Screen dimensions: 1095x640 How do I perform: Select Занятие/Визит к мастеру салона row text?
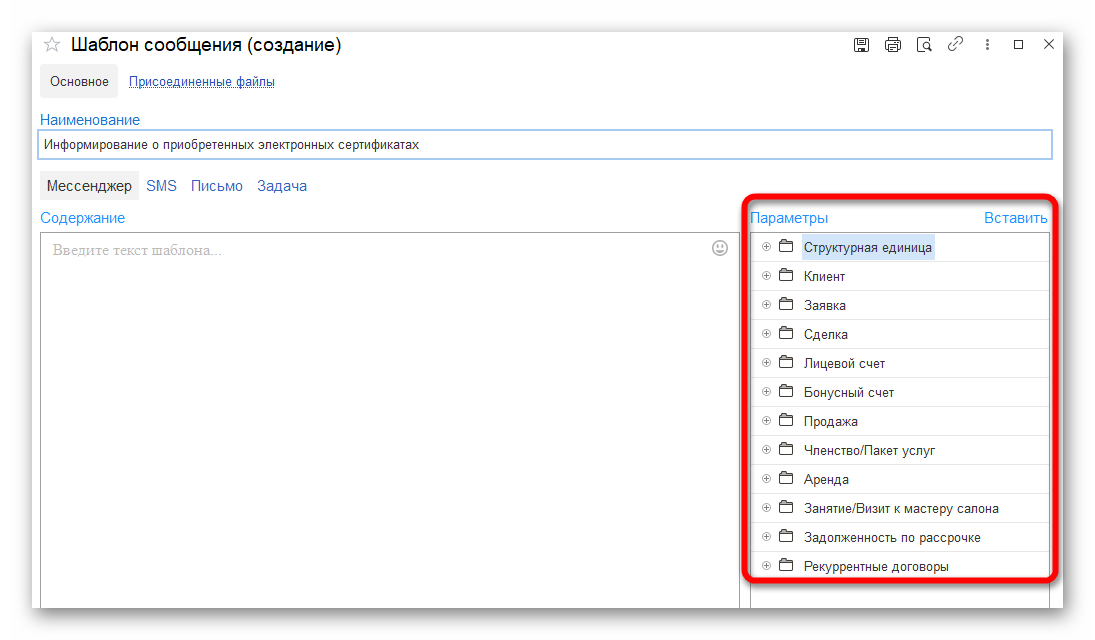[x=901, y=509]
